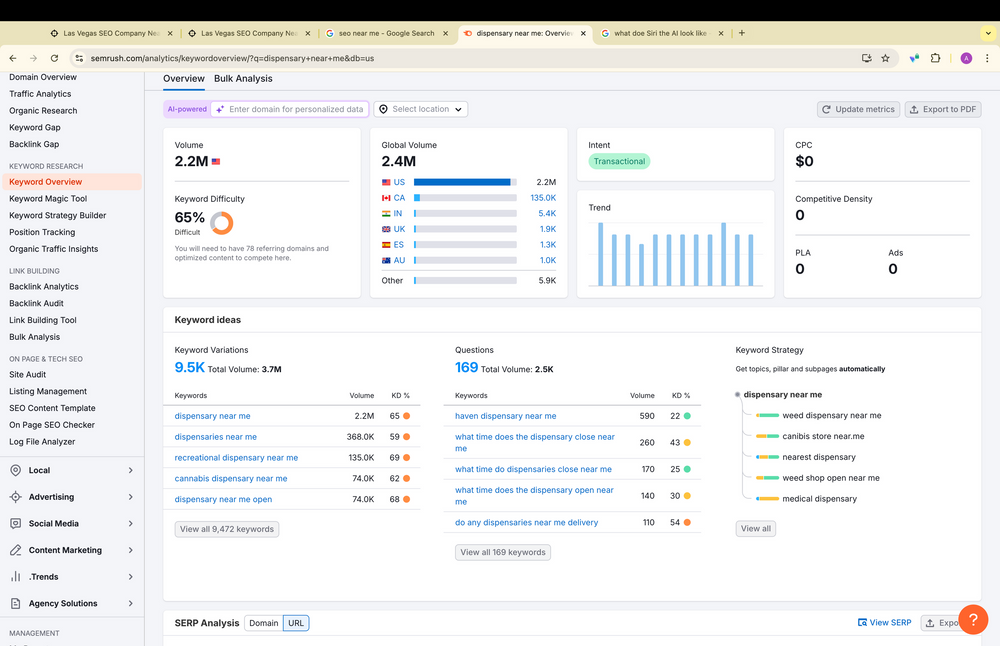Click the orange help question mark button
The height and width of the screenshot is (646, 1000).
pyautogui.click(x=973, y=619)
